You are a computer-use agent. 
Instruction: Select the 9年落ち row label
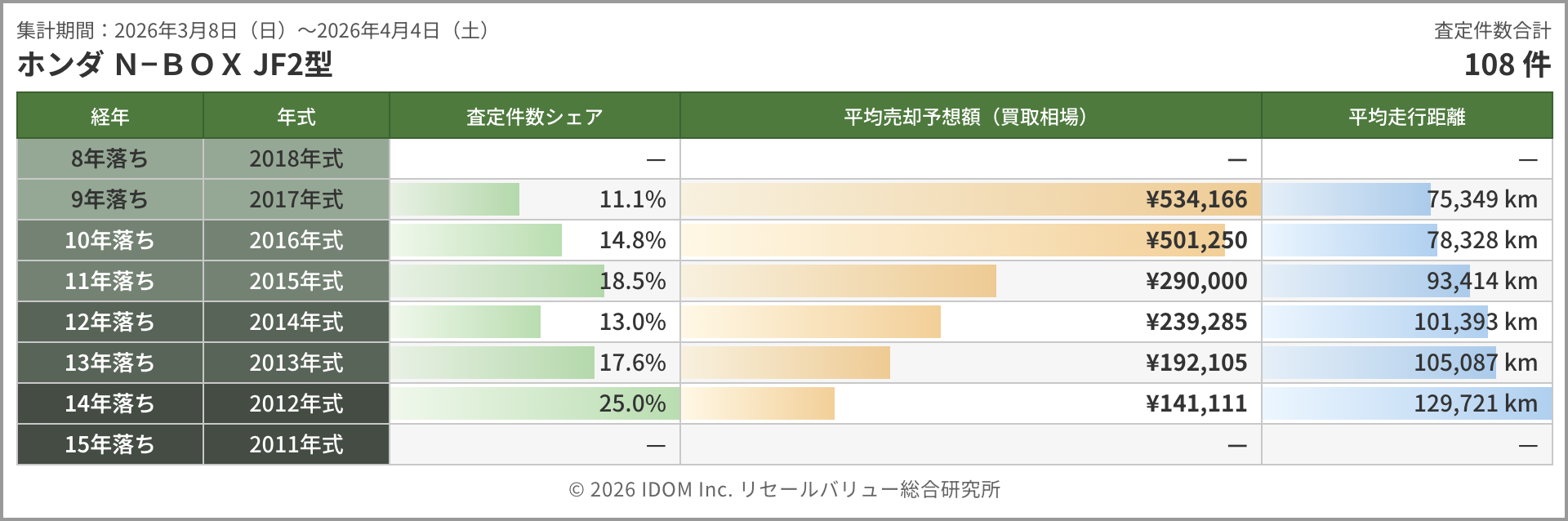[109, 199]
